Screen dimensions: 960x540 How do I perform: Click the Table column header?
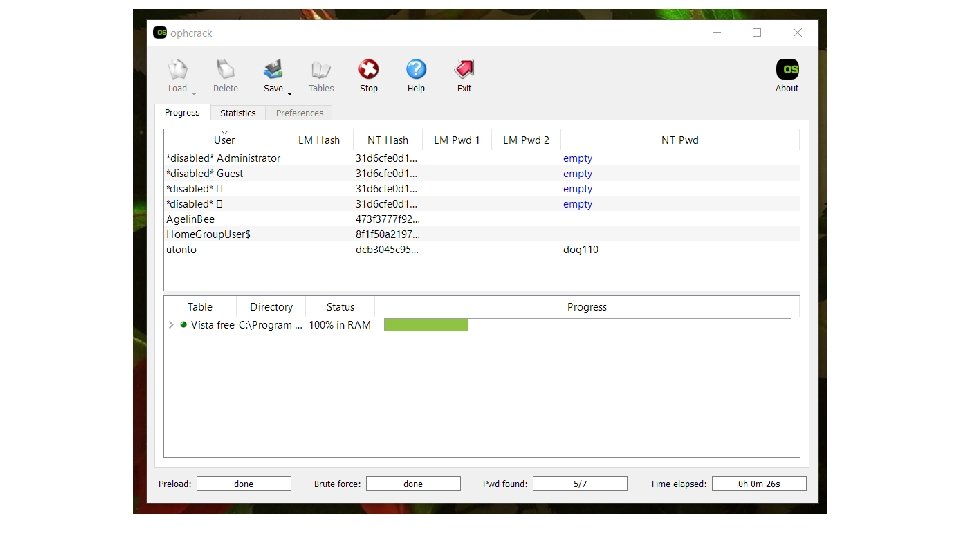(200, 307)
